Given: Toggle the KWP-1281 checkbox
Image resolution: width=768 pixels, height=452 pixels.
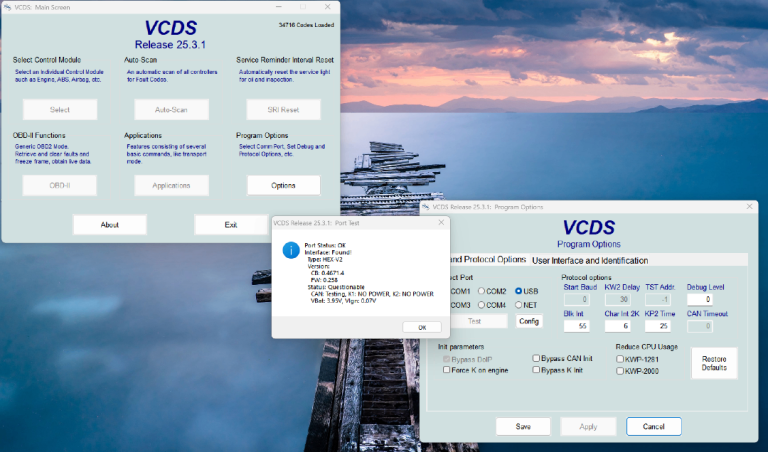Looking at the screenshot, I should point(620,357).
